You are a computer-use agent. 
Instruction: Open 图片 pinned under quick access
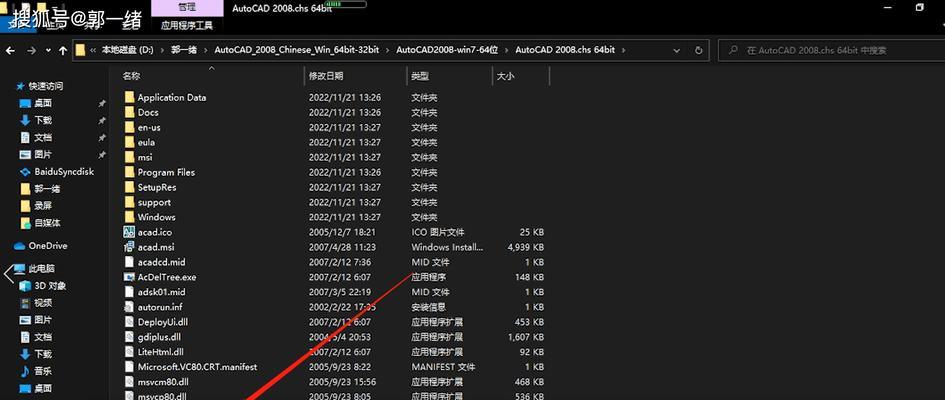(x=43, y=154)
